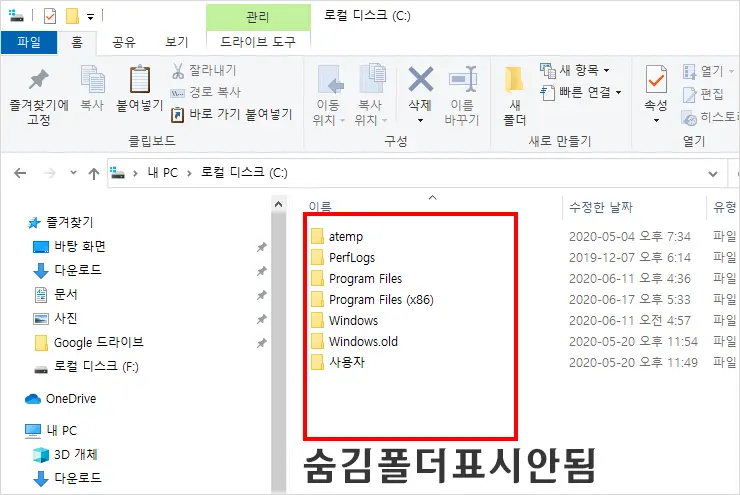Select Google 드라이브 in Quick access

click(89, 343)
